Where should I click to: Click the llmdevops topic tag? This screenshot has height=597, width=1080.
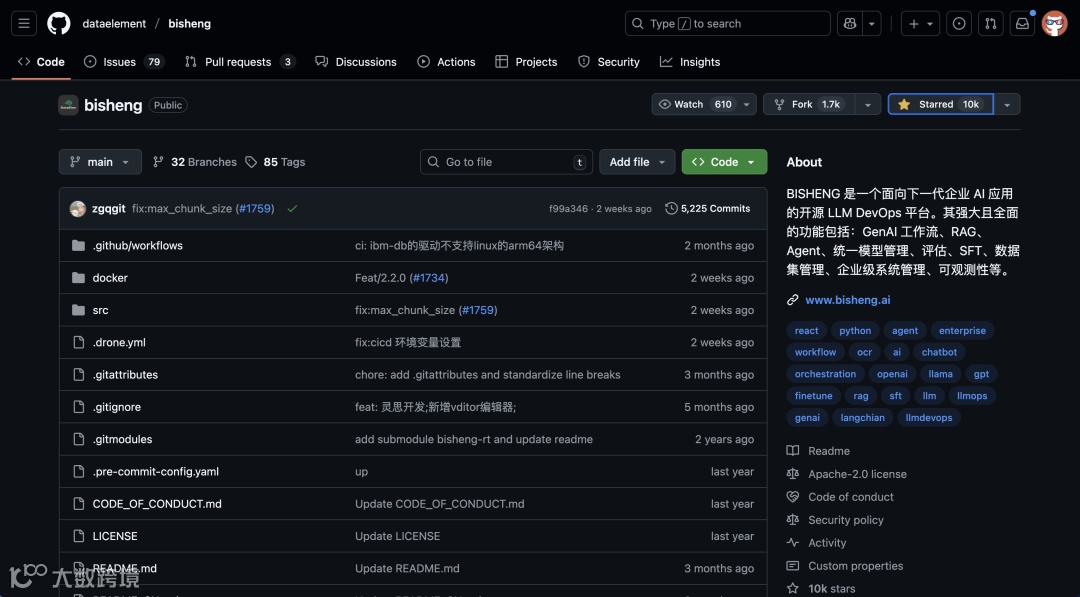(x=928, y=417)
